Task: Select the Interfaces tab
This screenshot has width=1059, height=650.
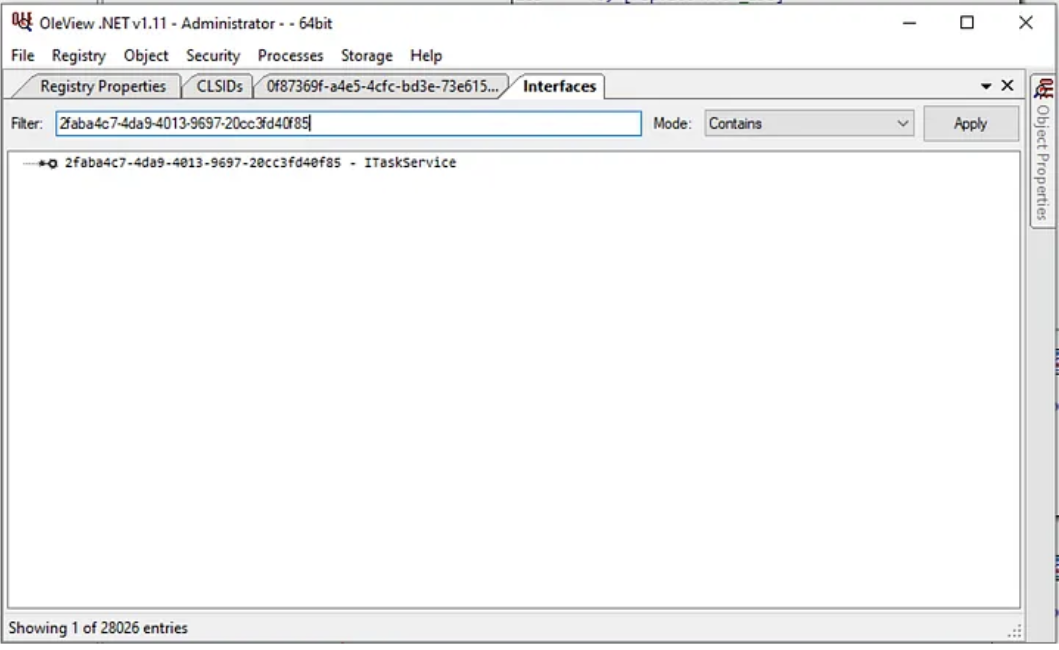Action: (559, 87)
